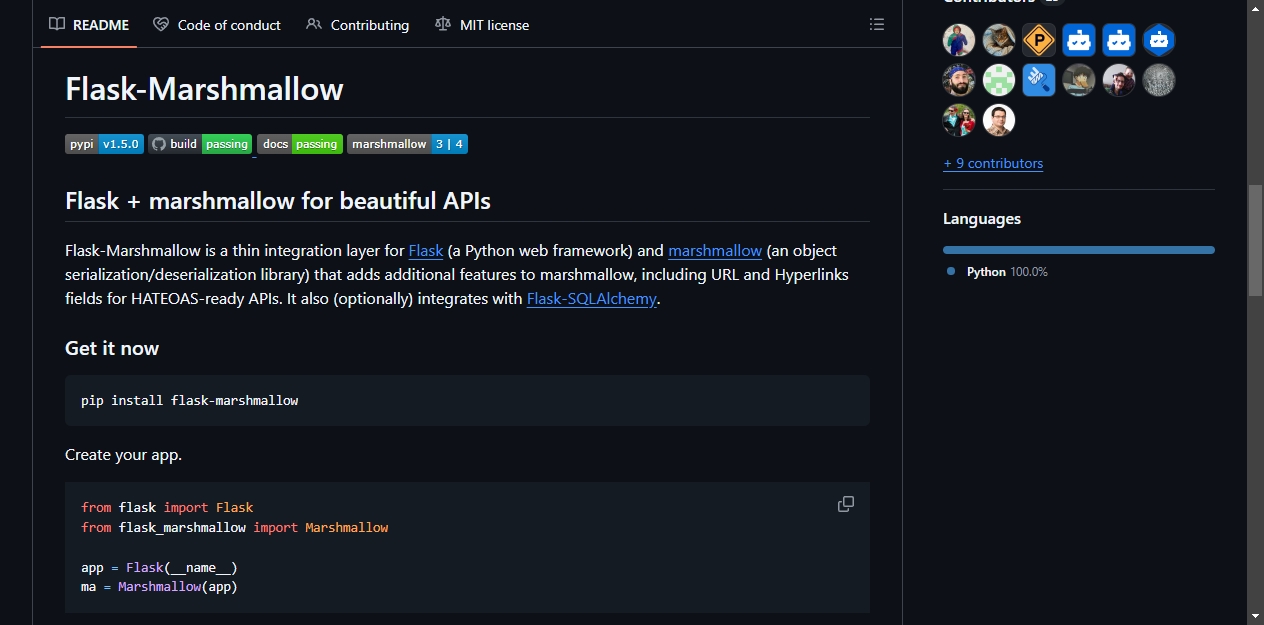Click heading 'Flask + marshmallow for beautiful APIs'
Screen dimensions: 1264x625
(x=278, y=201)
